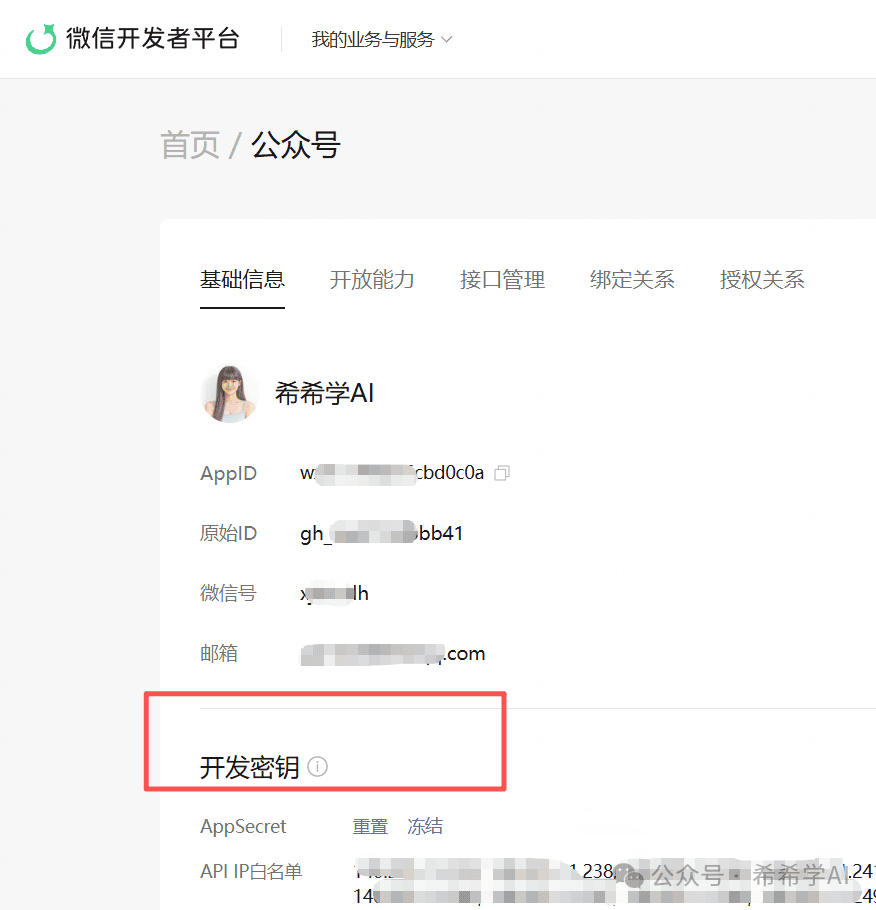Click the 希希学AI account avatar
The width and height of the screenshot is (876, 910).
click(x=229, y=393)
